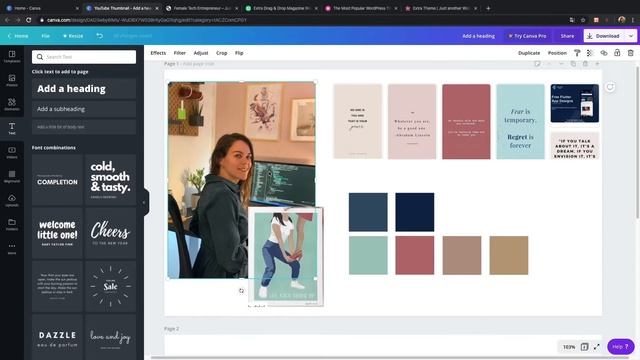Viewport: 640px width, 360px height.
Task: Delete page with the page trash icon
Action: pyautogui.click(x=585, y=64)
